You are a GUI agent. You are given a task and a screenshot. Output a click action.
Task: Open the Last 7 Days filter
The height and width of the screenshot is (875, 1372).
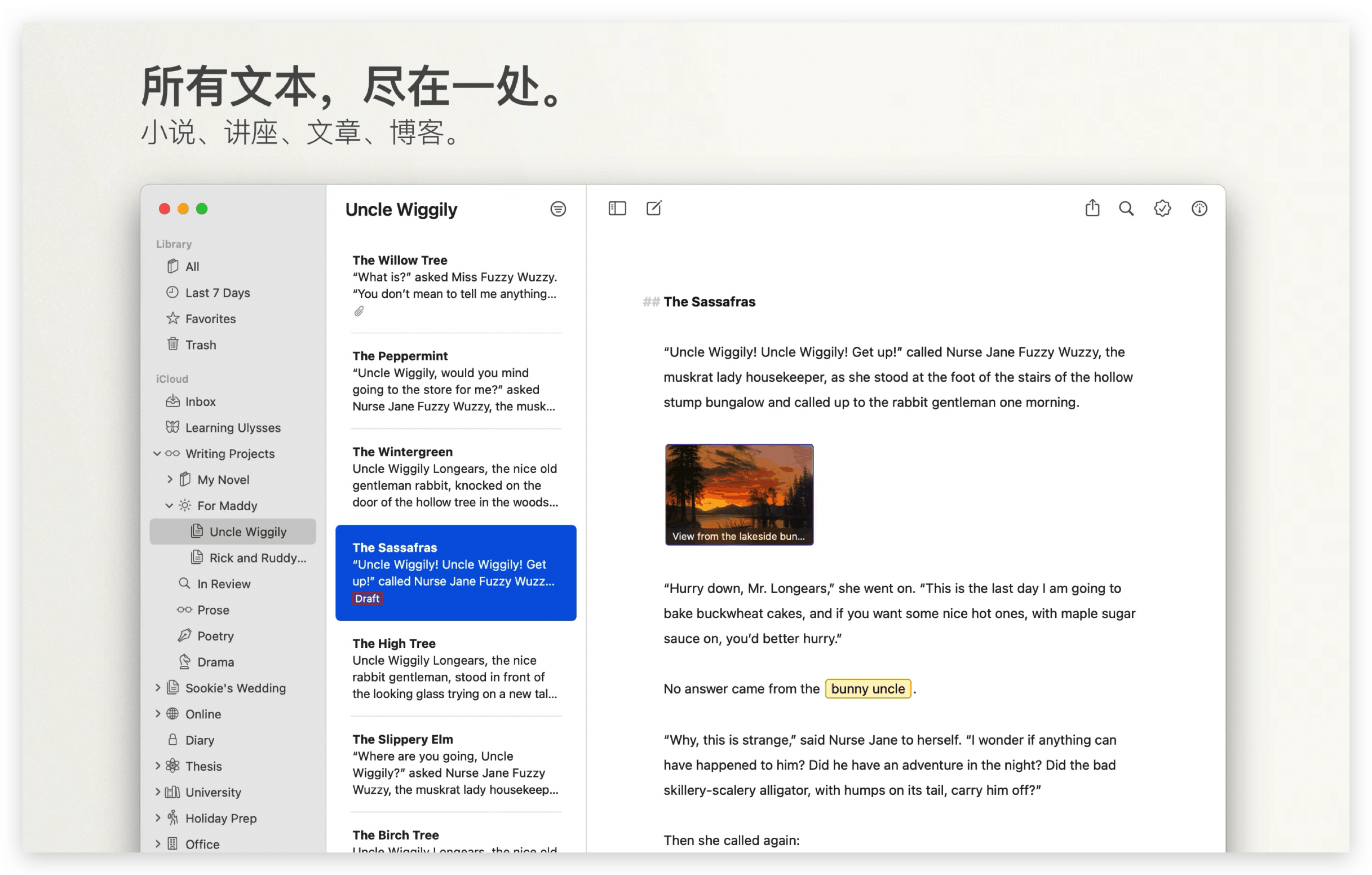tap(217, 292)
